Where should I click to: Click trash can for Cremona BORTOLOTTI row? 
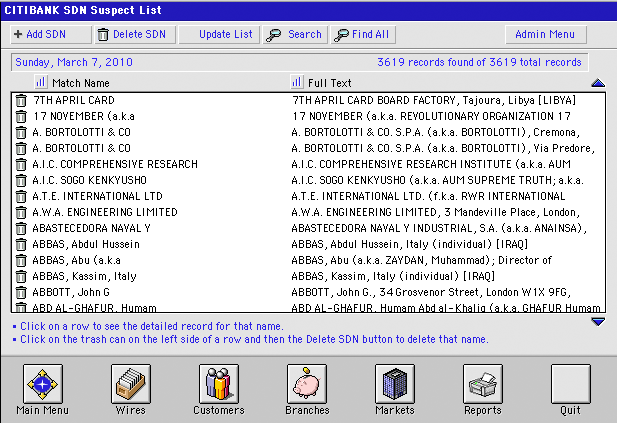21,133
